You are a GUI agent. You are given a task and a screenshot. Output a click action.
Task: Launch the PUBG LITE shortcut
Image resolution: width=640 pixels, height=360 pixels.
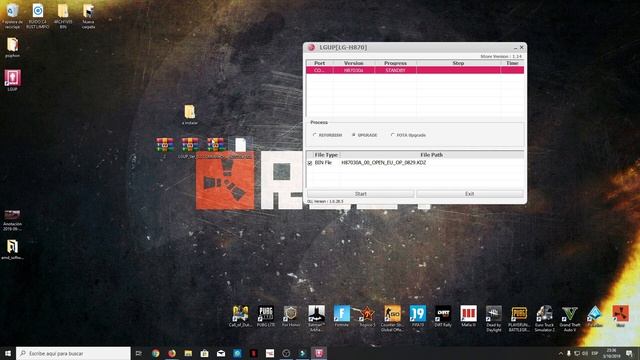[266, 316]
